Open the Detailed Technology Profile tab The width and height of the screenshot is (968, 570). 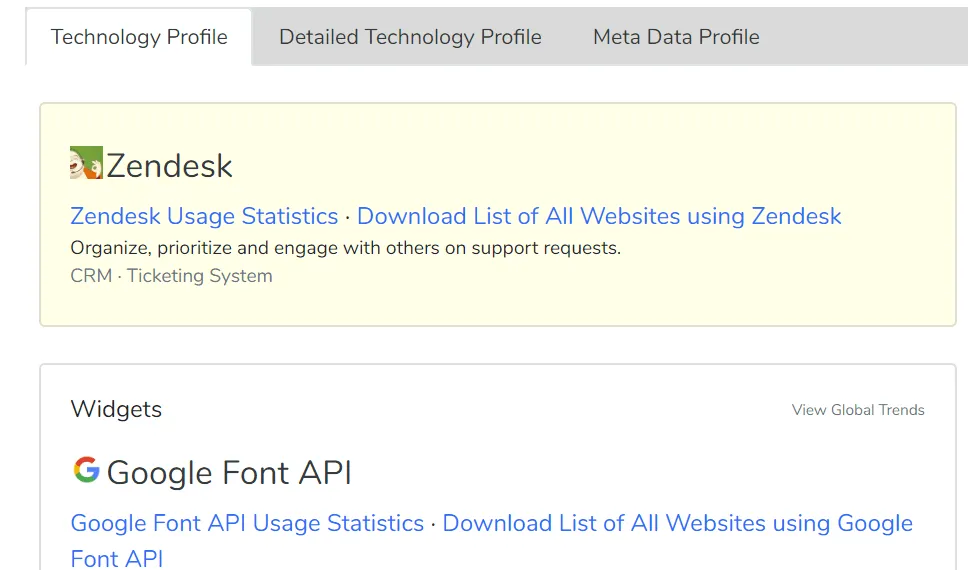(x=410, y=37)
